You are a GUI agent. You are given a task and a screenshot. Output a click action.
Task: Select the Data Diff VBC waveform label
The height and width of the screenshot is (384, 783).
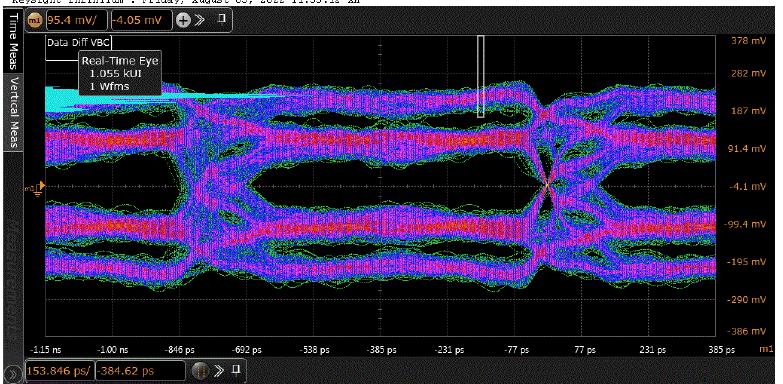(78, 42)
